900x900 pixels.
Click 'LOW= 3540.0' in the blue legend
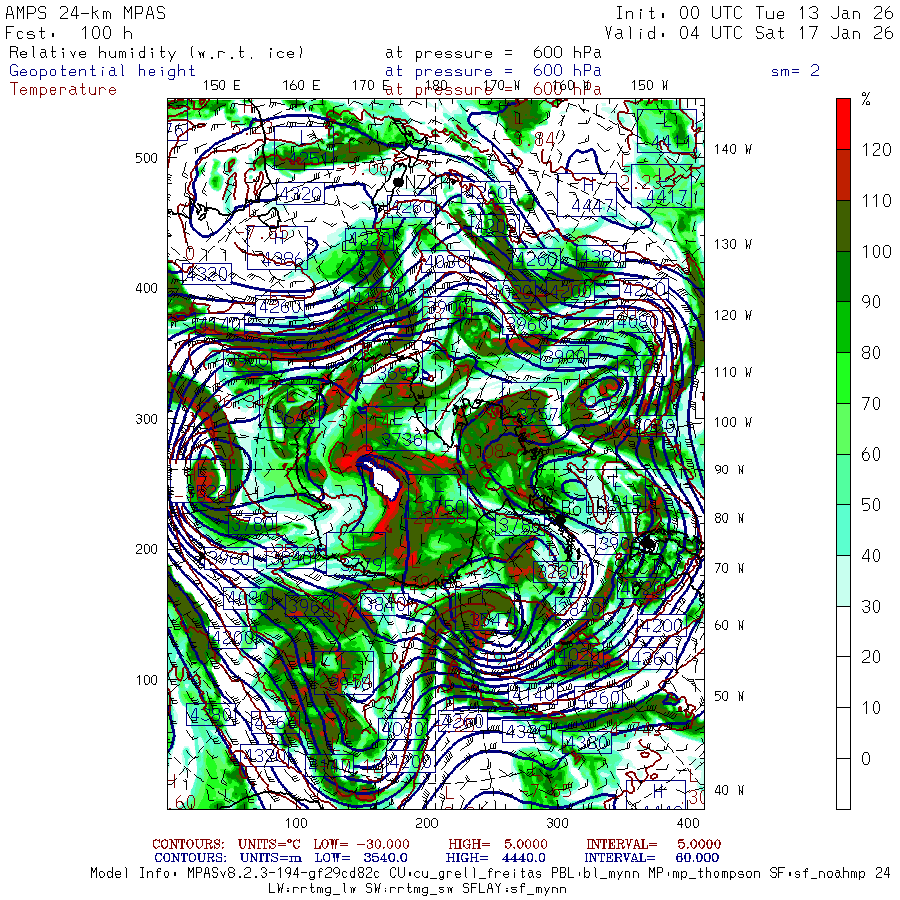361,858
